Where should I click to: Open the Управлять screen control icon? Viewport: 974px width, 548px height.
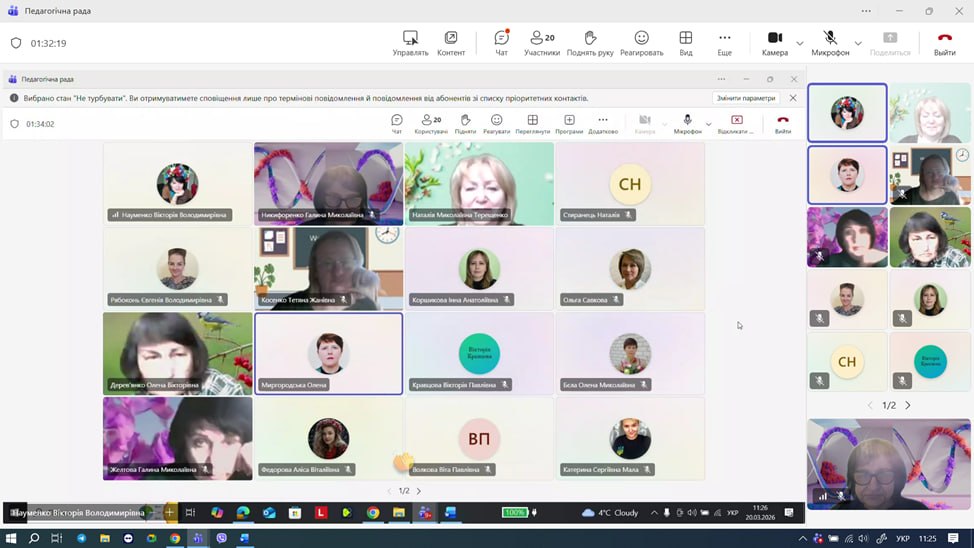(x=410, y=42)
